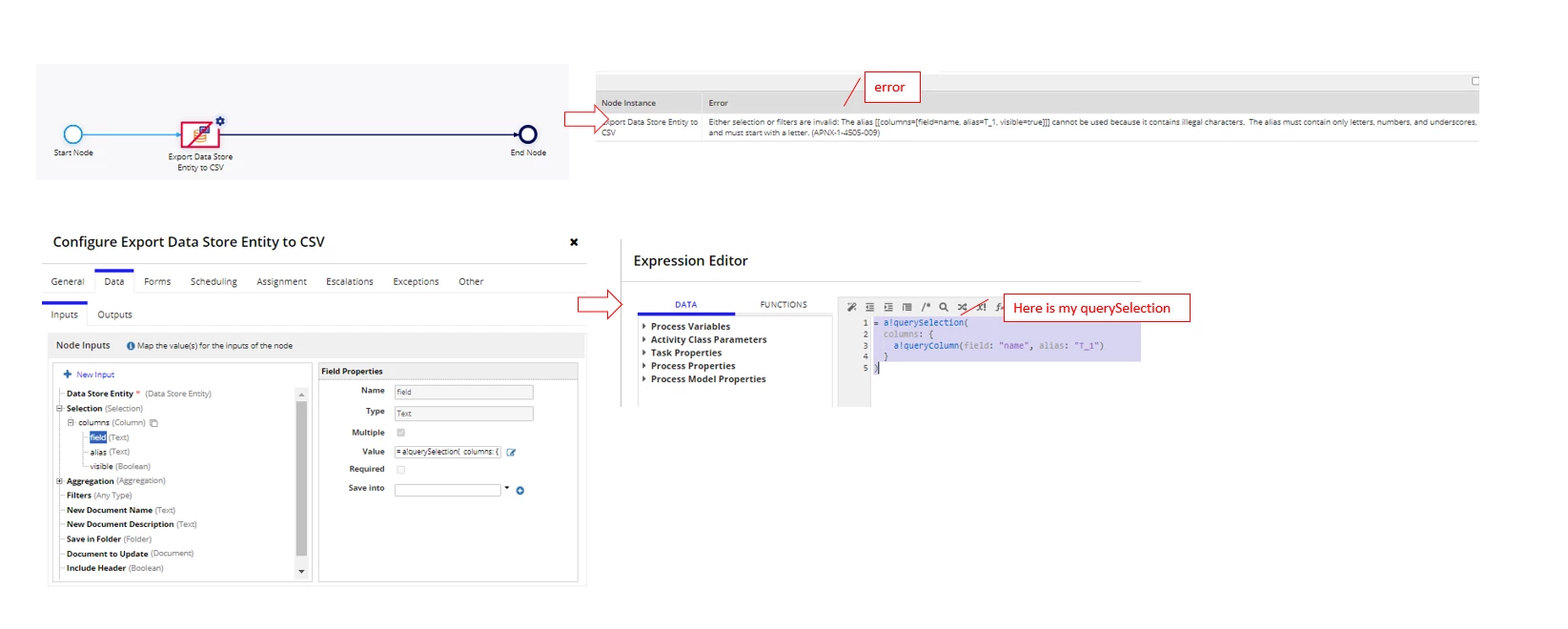
Task: Click the Start Node circle in the diagram
Action: (x=73, y=134)
